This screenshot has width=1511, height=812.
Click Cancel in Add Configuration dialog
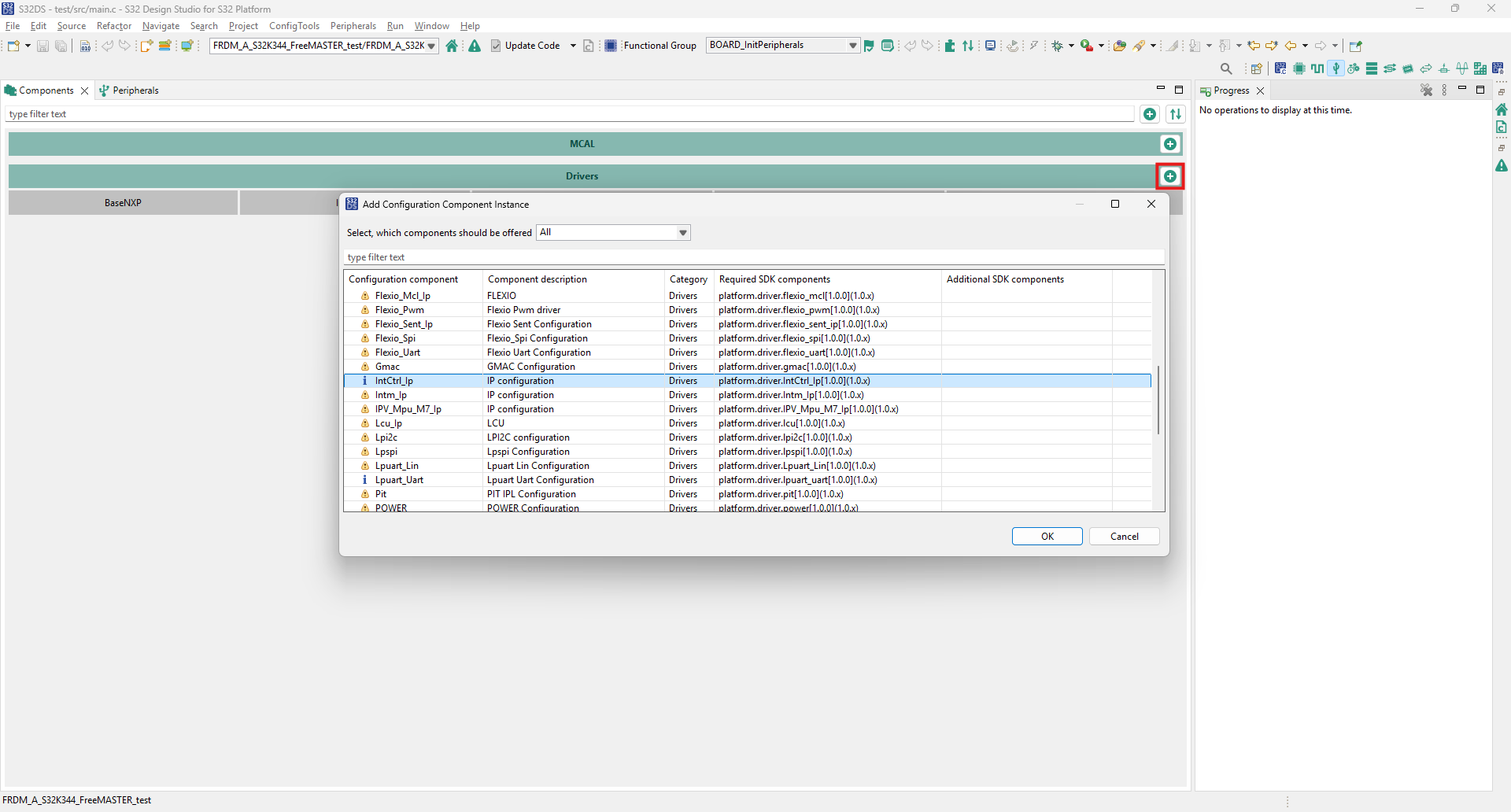1125,537
